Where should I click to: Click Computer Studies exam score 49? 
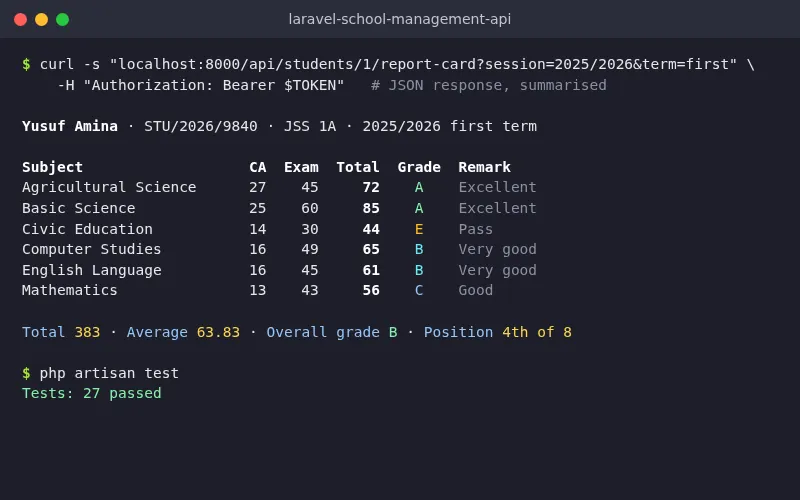pos(310,249)
